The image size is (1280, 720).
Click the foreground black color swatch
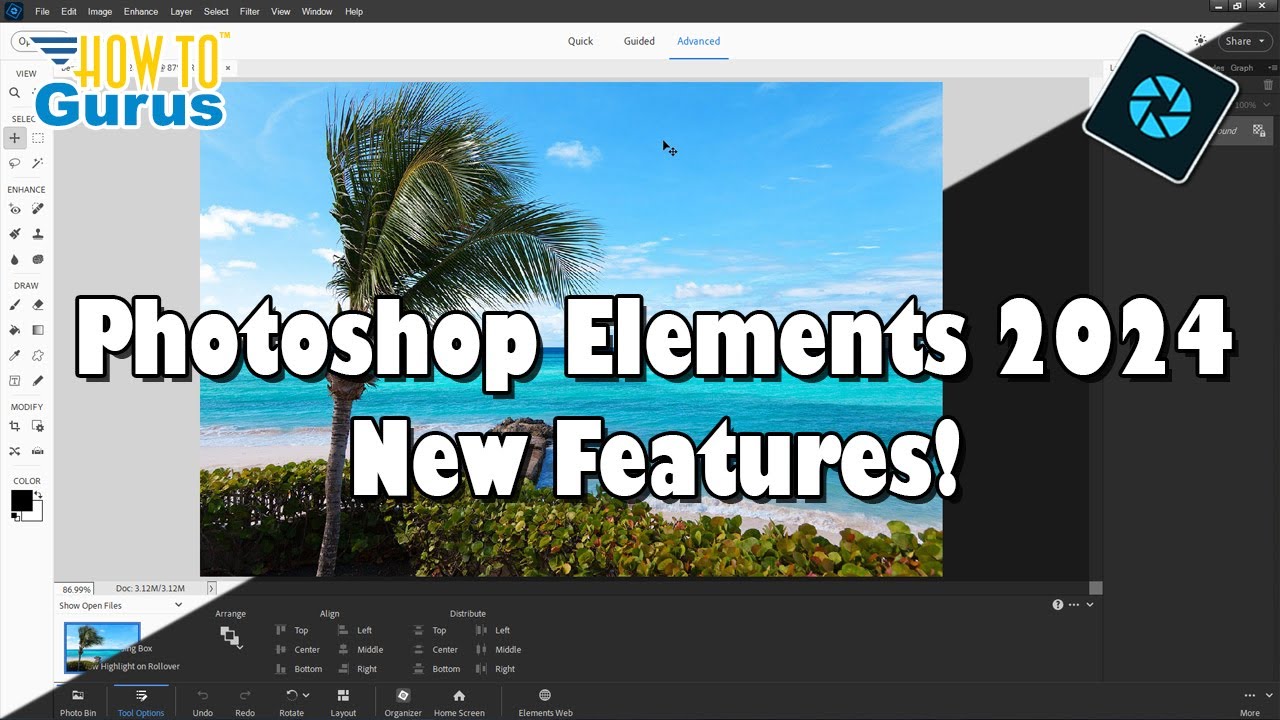pos(20,500)
